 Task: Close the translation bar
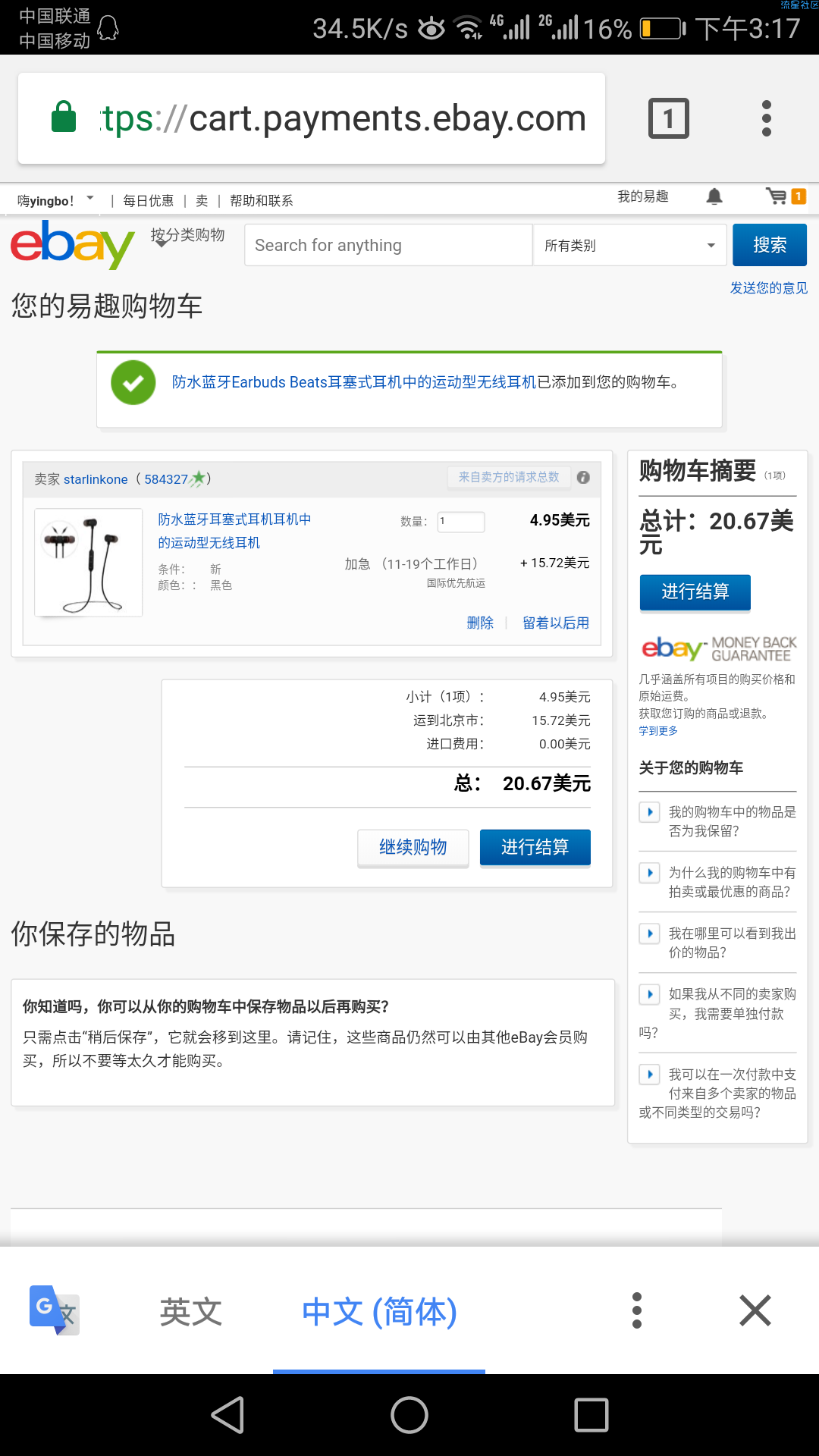tap(755, 1310)
